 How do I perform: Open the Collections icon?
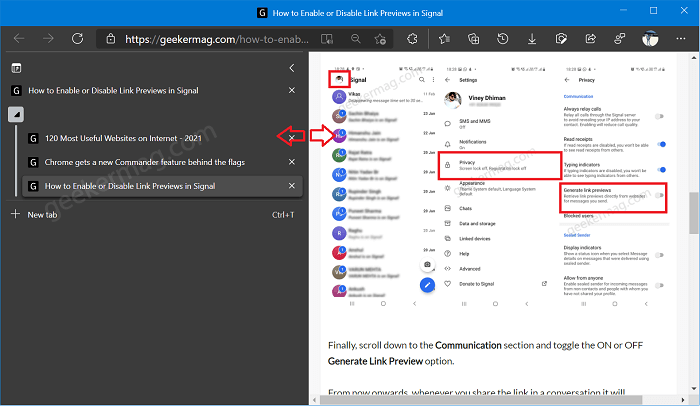473,39
